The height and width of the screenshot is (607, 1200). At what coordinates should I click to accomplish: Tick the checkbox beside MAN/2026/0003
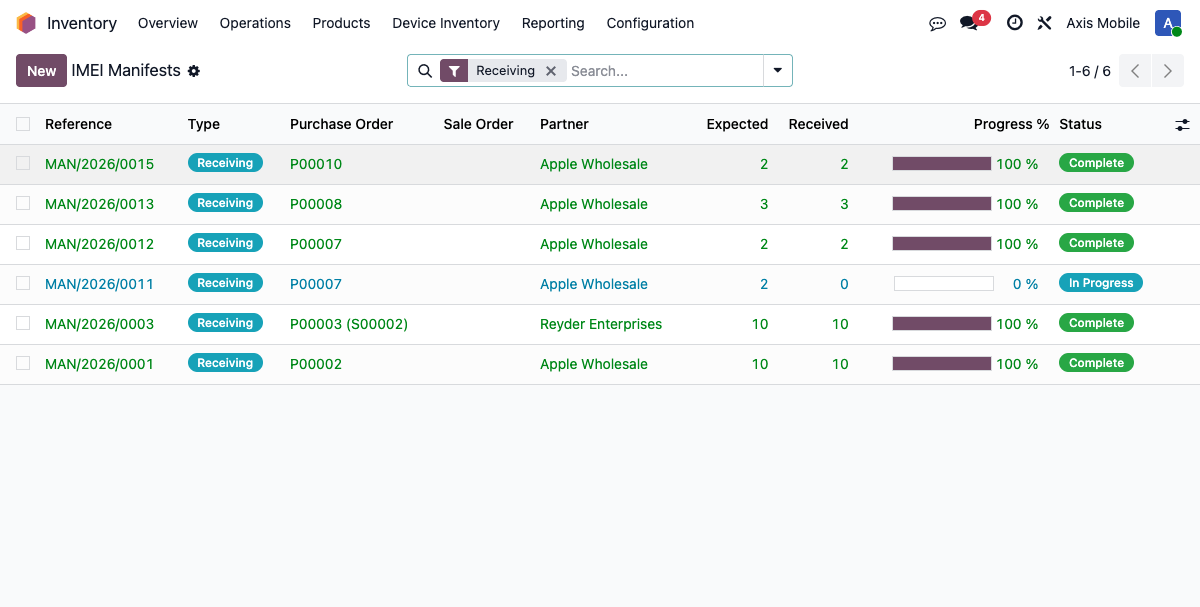(22, 323)
